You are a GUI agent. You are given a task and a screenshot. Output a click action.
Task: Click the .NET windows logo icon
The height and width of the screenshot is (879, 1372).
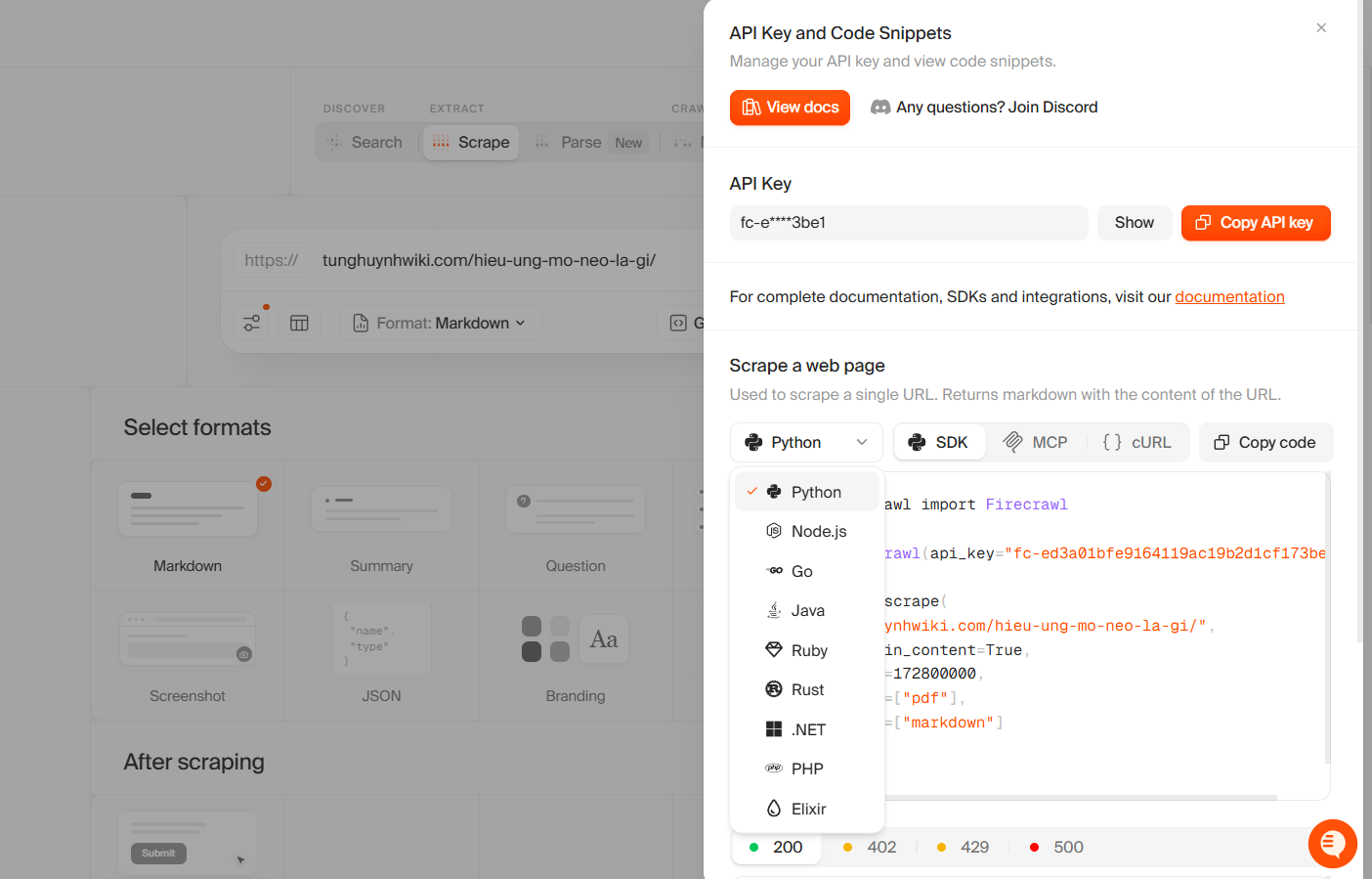(774, 729)
